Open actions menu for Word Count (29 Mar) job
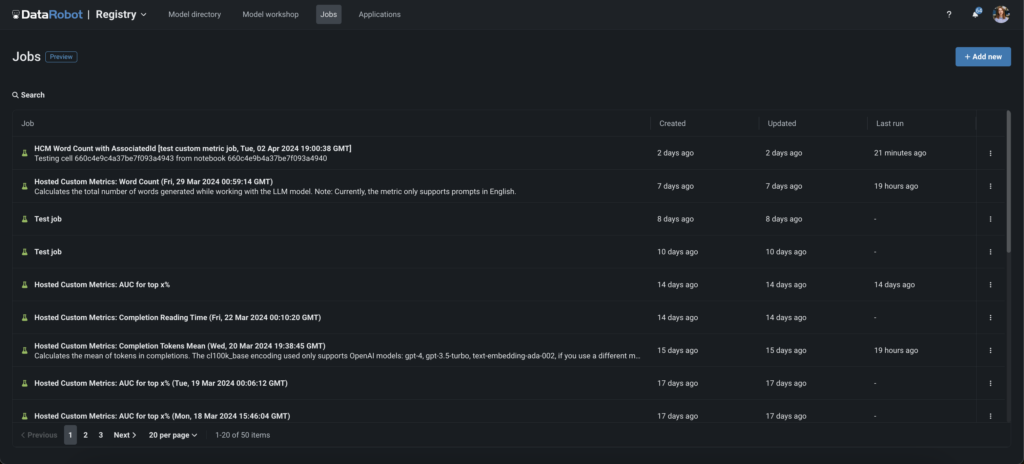Viewport: 1024px width, 464px height. point(990,186)
